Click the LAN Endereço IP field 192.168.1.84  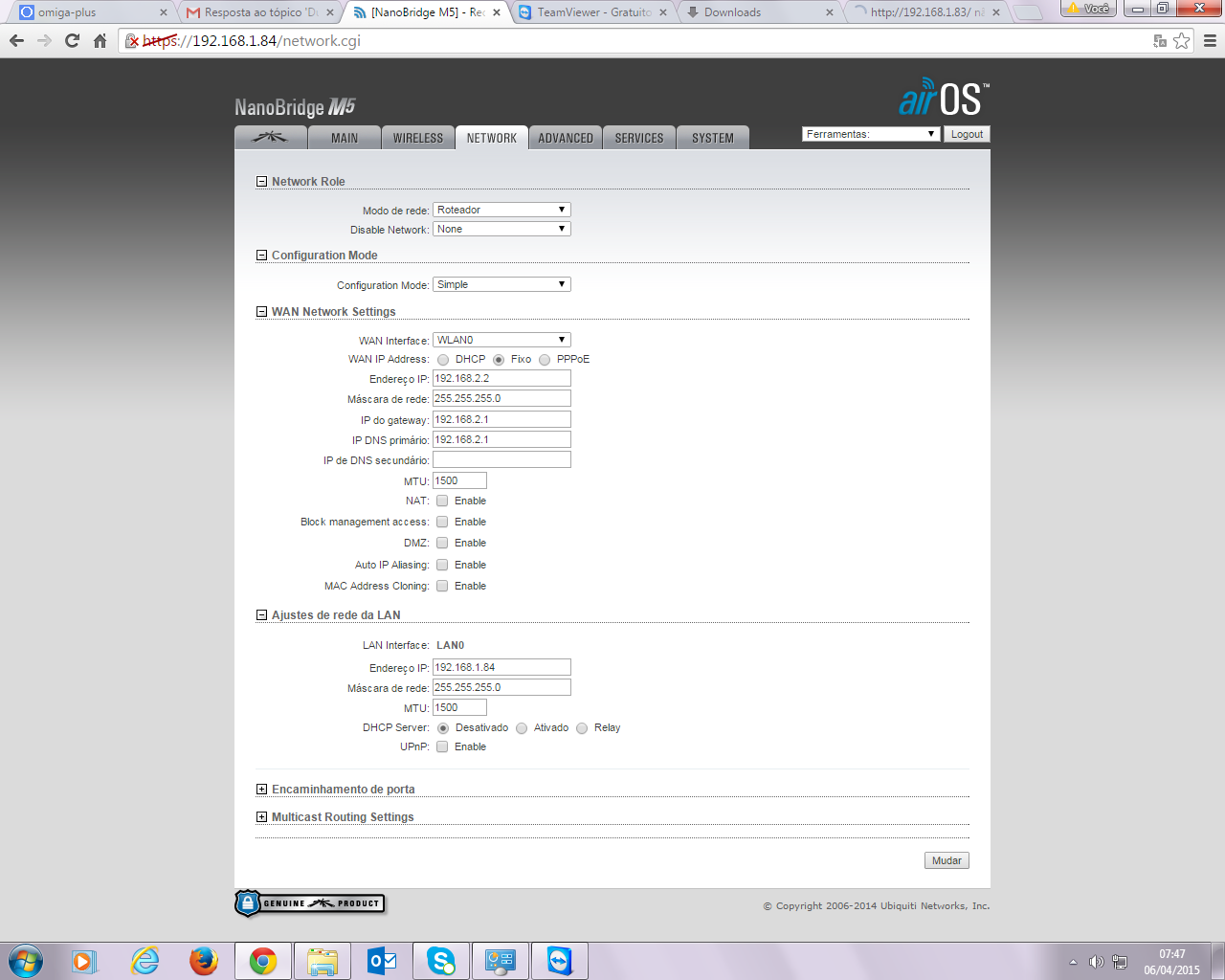(501, 667)
